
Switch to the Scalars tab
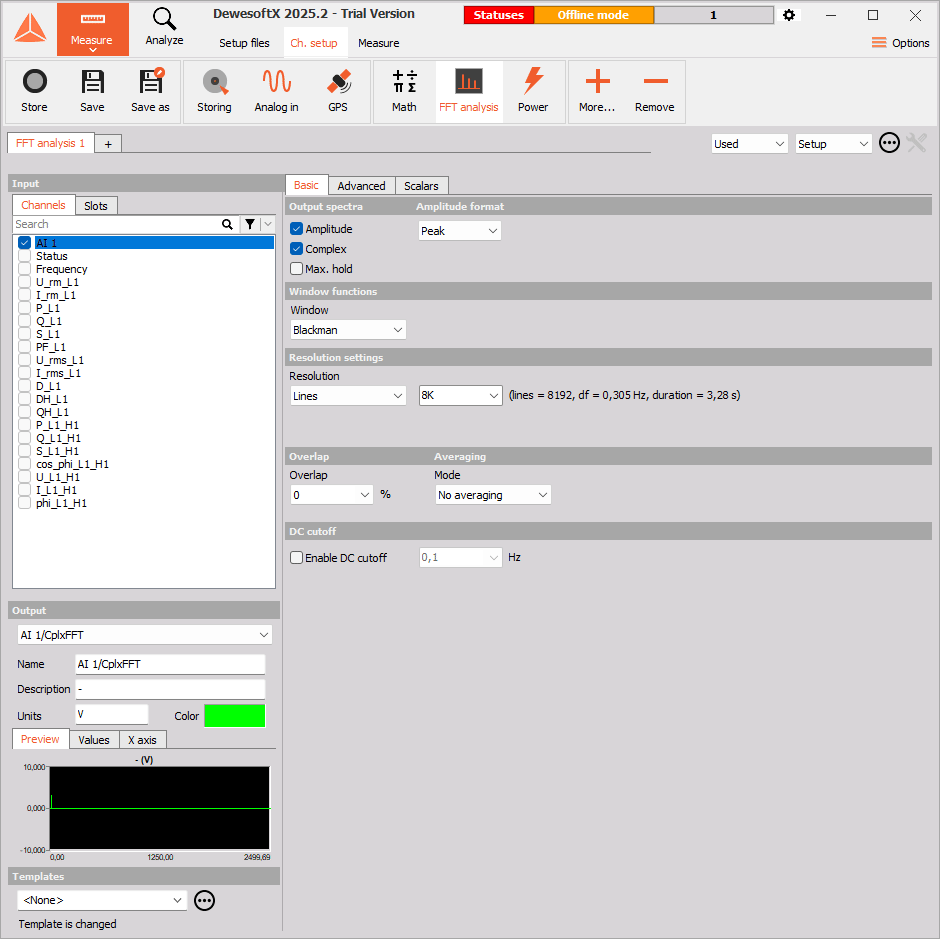tap(421, 186)
